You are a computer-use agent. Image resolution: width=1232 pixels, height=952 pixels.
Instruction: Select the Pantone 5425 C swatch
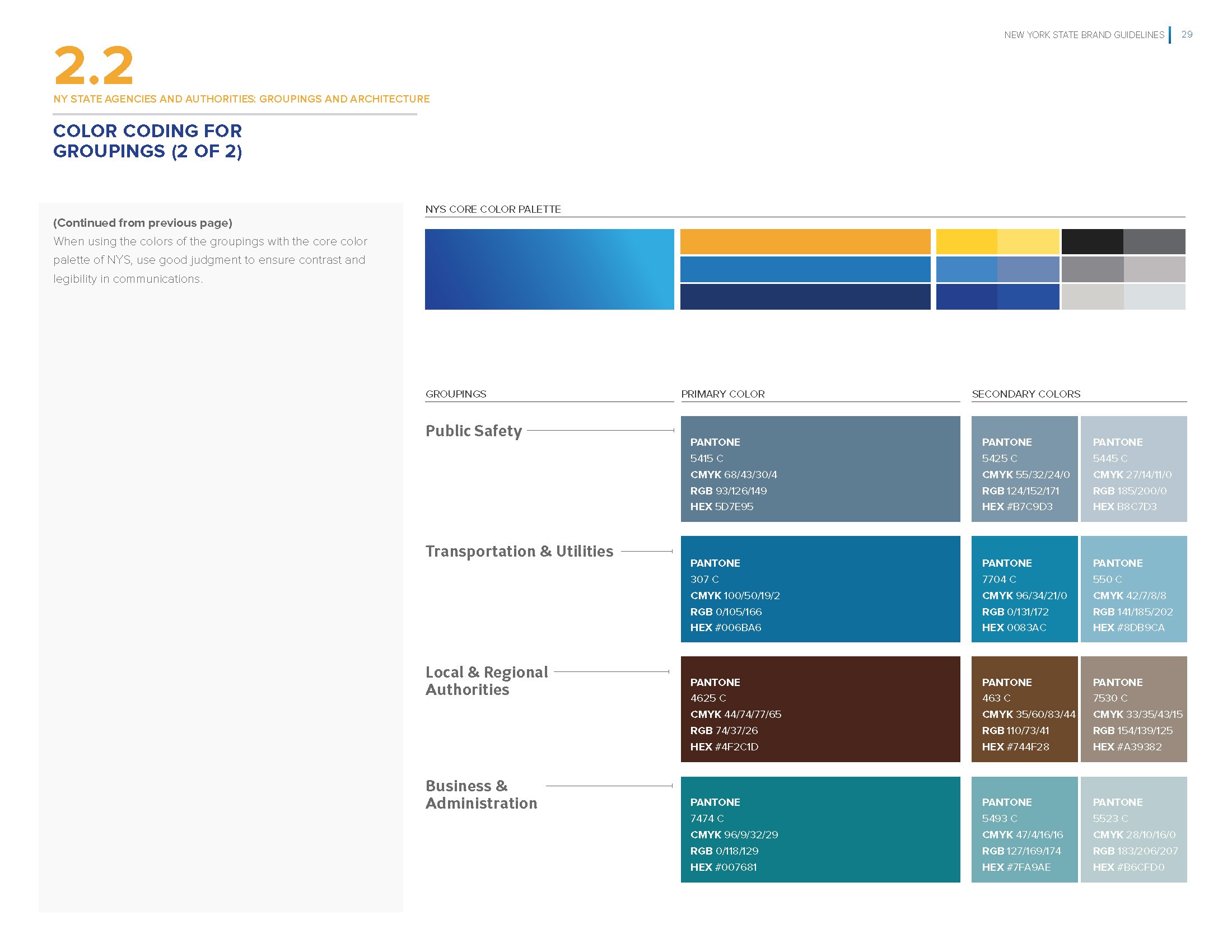tap(1024, 469)
